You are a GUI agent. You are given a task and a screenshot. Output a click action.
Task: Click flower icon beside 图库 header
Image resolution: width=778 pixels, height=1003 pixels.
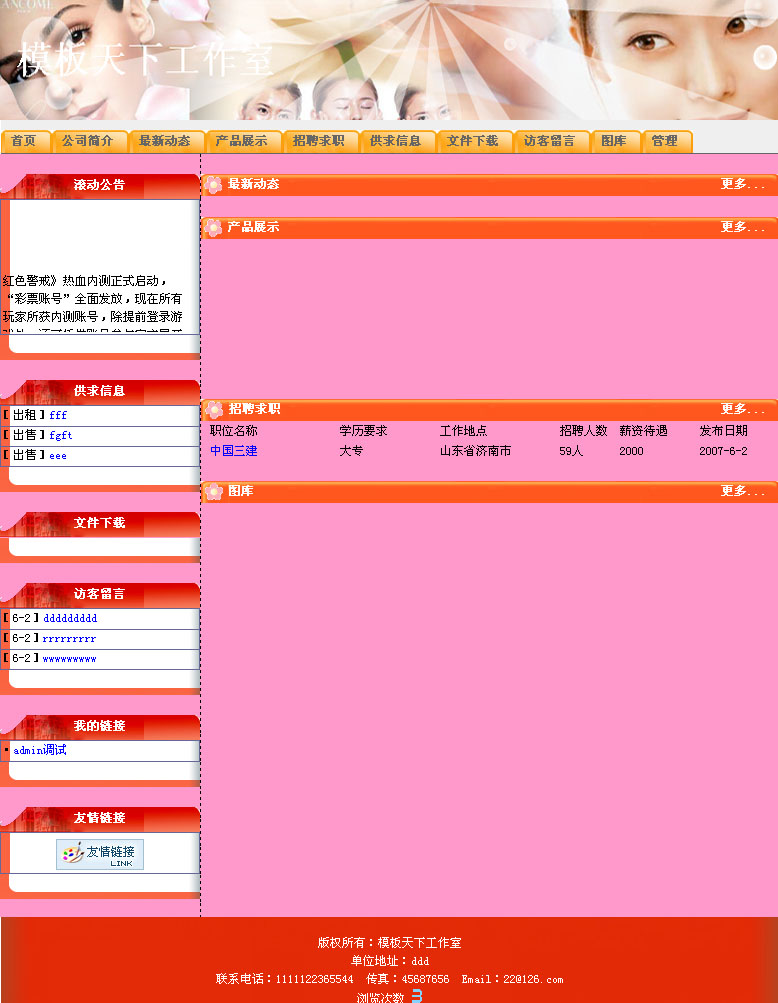point(213,492)
